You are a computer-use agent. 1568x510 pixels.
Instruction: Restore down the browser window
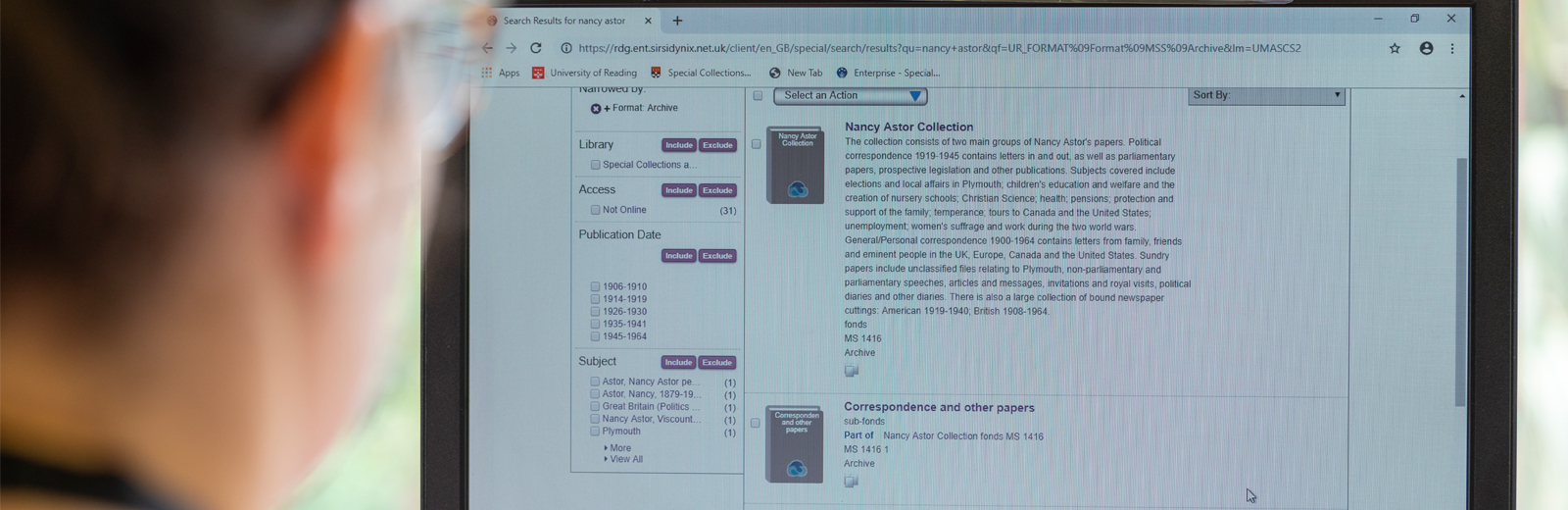(x=1415, y=19)
